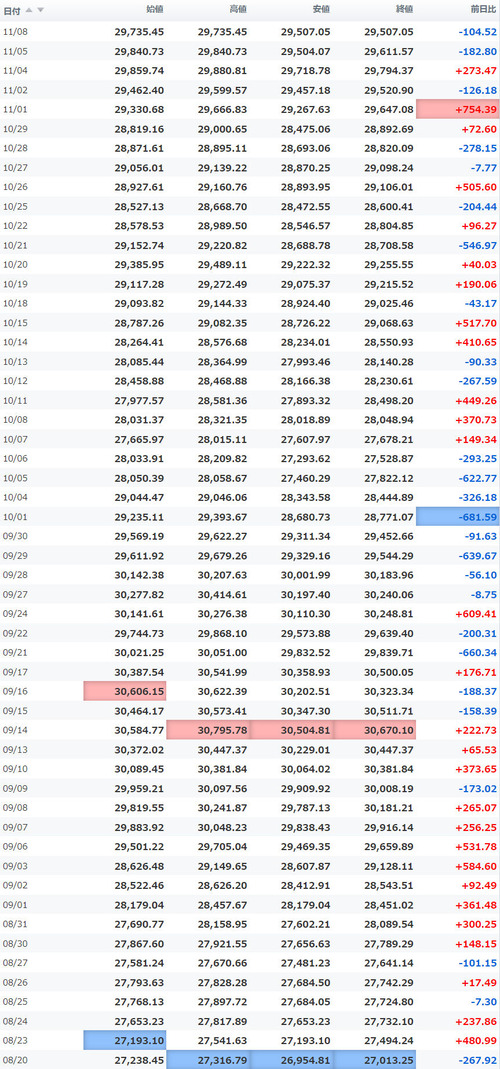Select closing price 28,089.54
The width and height of the screenshot is (500, 1069).
[389, 924]
